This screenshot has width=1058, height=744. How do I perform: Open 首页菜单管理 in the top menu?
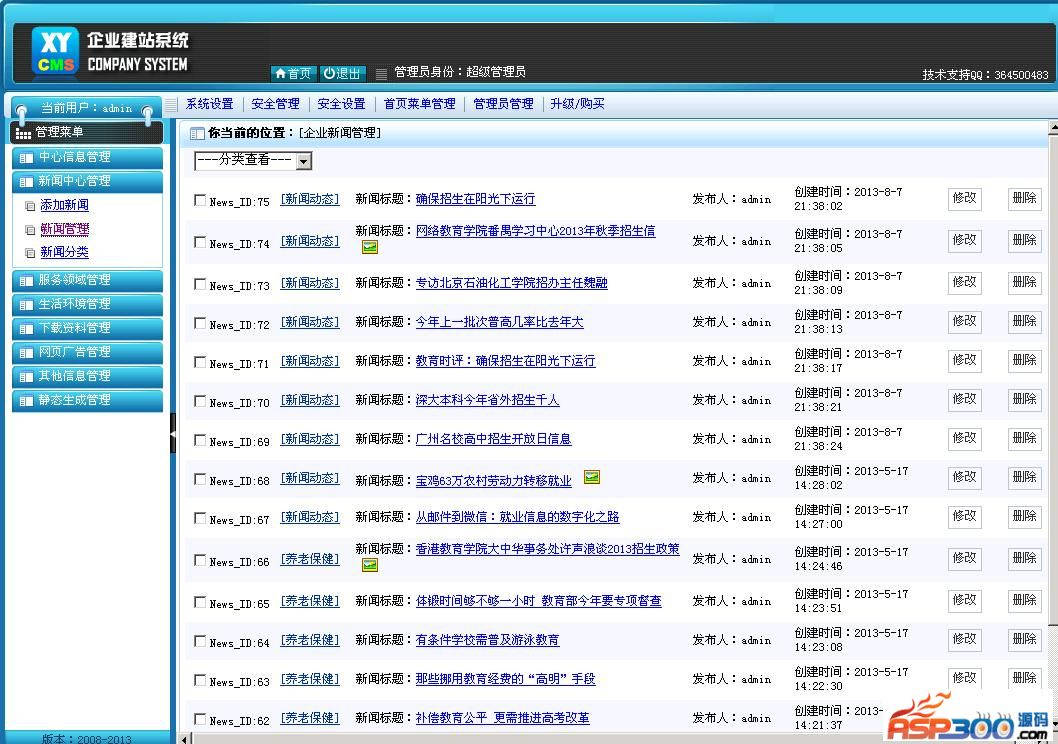coord(420,104)
